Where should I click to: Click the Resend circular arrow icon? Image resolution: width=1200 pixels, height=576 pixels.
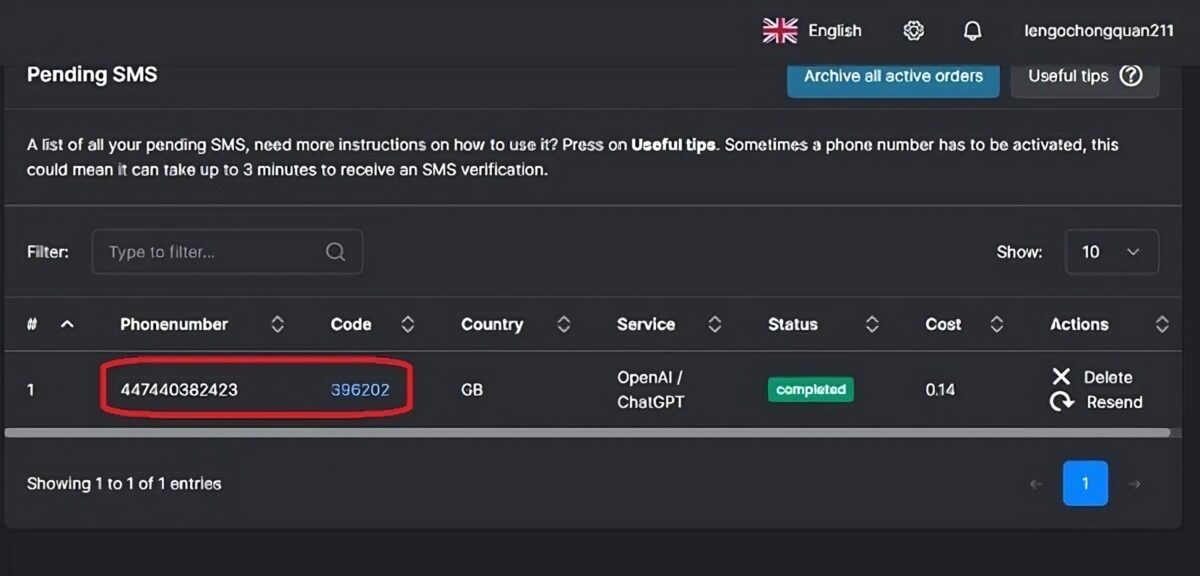click(x=1061, y=401)
